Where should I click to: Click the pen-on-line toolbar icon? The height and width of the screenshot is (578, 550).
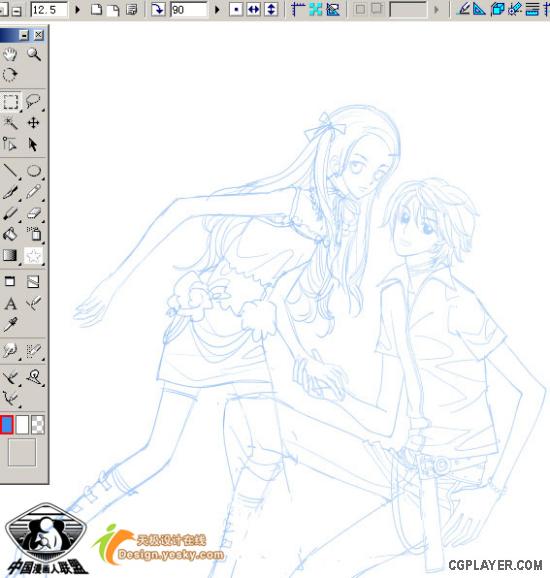pos(464,9)
